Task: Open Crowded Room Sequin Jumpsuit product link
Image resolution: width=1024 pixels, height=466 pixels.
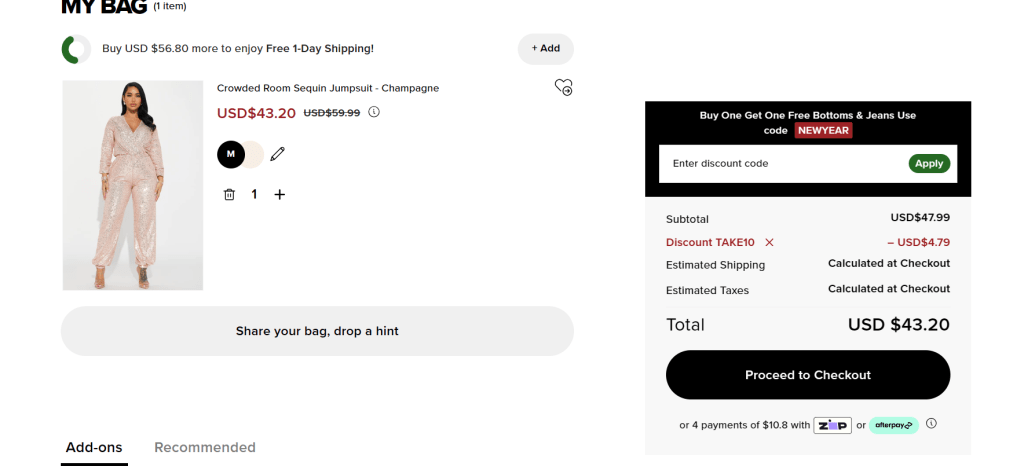Action: click(x=328, y=88)
